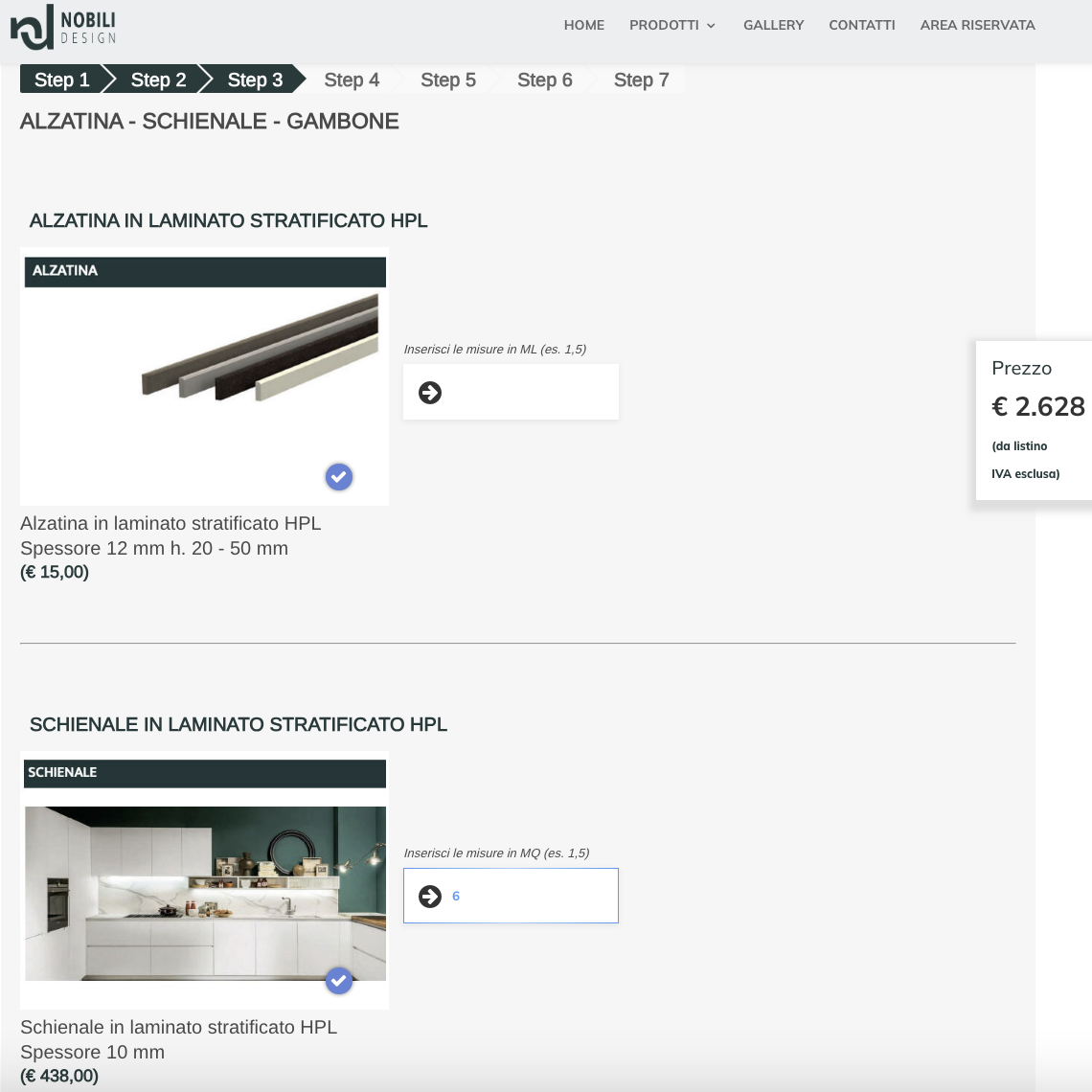Jump to Step 4
Image resolution: width=1092 pixels, height=1092 pixels.
352,80
